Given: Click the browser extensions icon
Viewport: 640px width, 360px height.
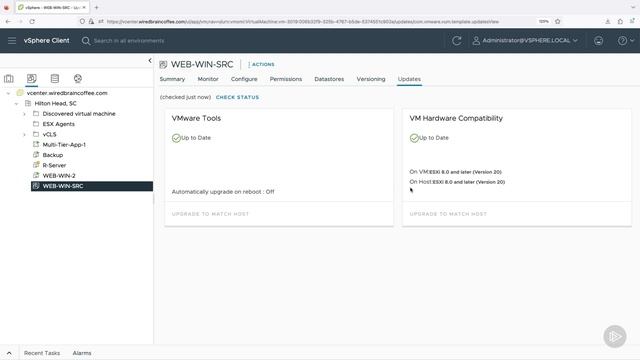Looking at the screenshot, I should click(x=620, y=21).
